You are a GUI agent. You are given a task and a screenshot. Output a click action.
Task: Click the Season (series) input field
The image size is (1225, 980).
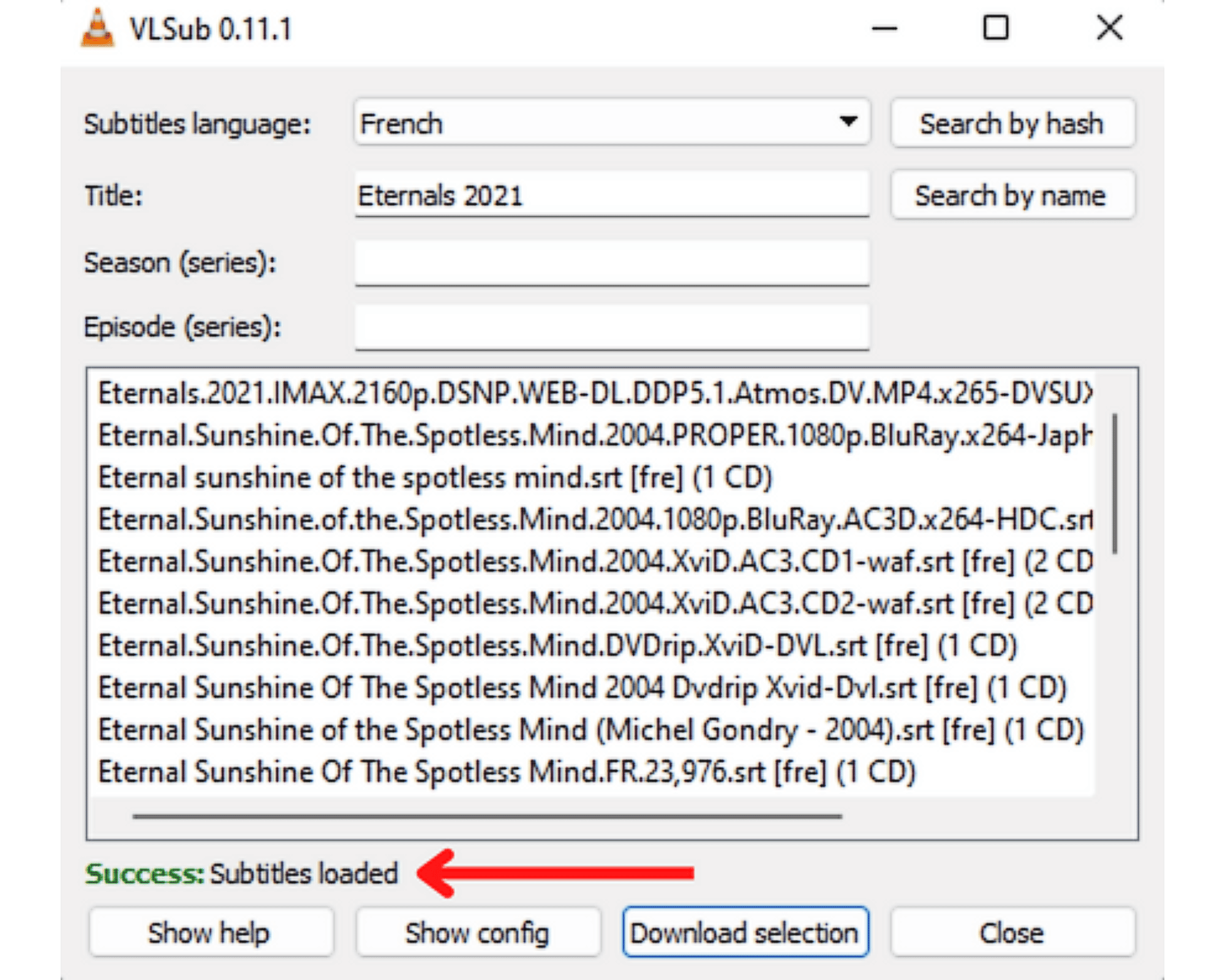pyautogui.click(x=612, y=263)
